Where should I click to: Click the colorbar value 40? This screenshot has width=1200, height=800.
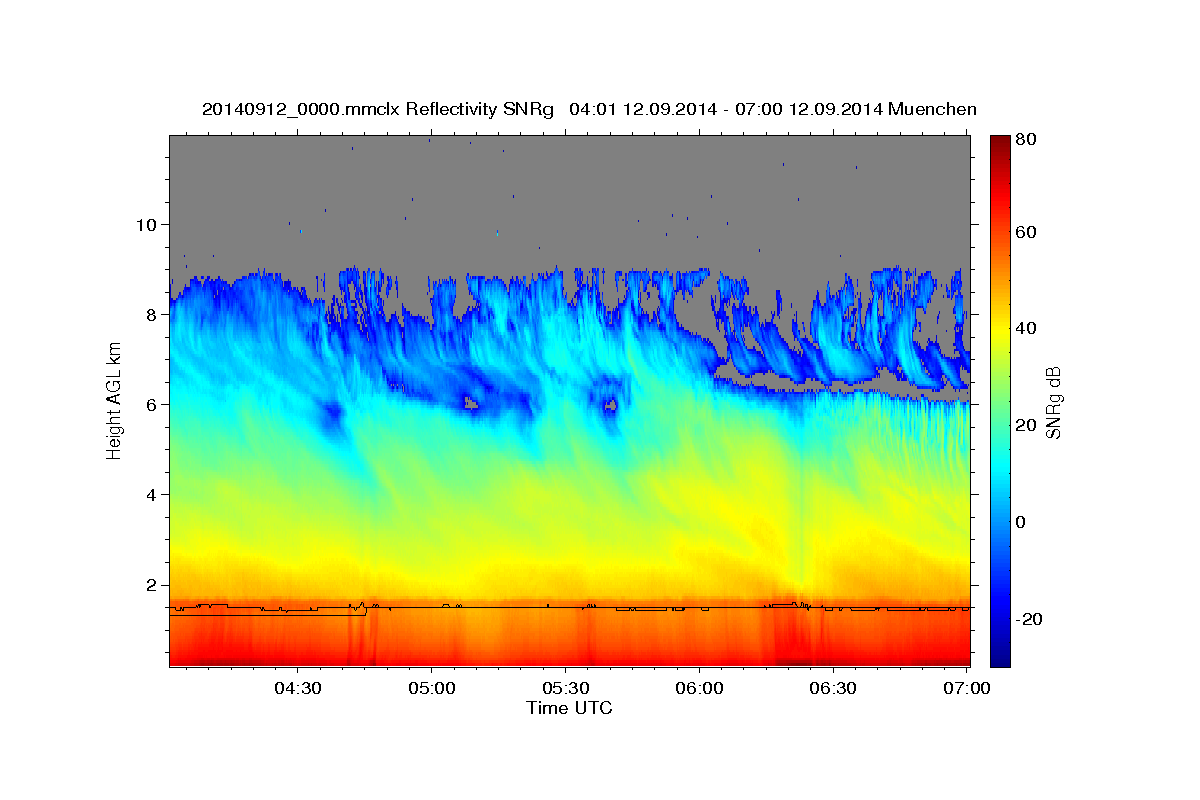[1028, 328]
